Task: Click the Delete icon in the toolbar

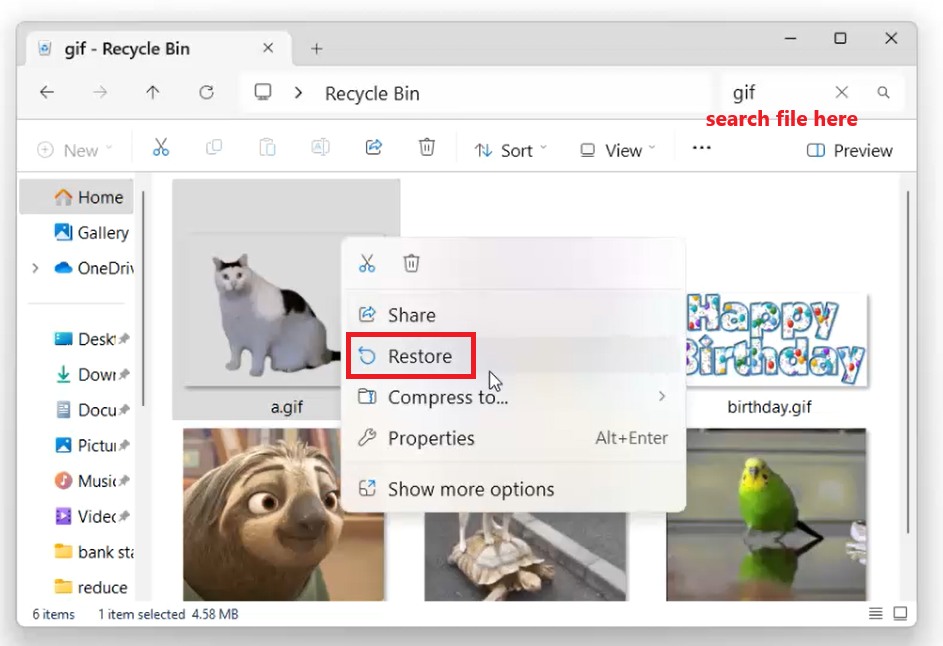Action: click(x=427, y=147)
